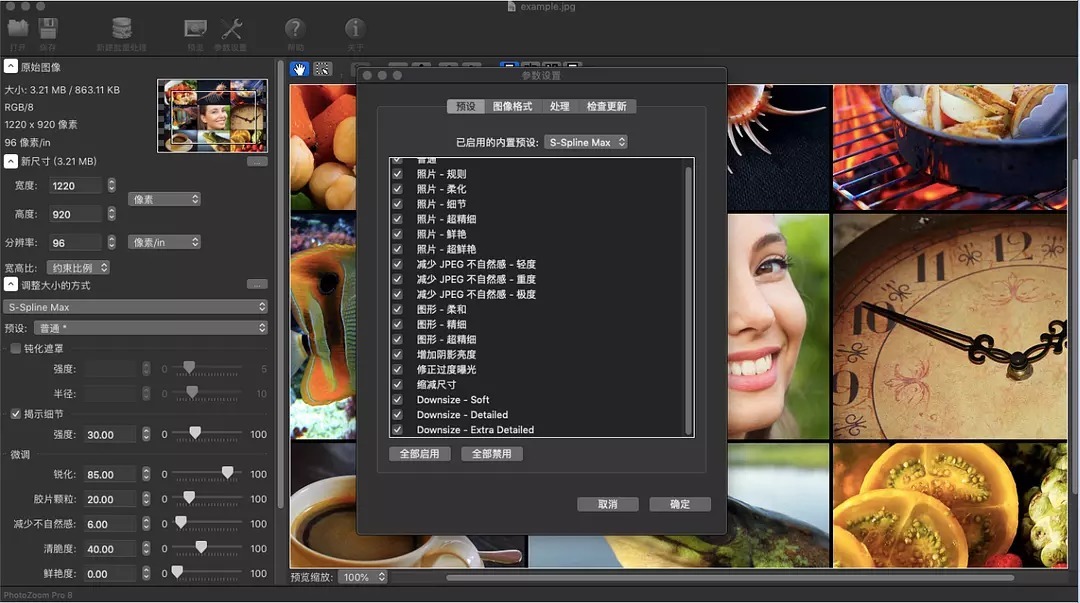The image size is (1080, 603).
Task: Enable the 钝化遮罩 checkbox
Action: [x=15, y=348]
